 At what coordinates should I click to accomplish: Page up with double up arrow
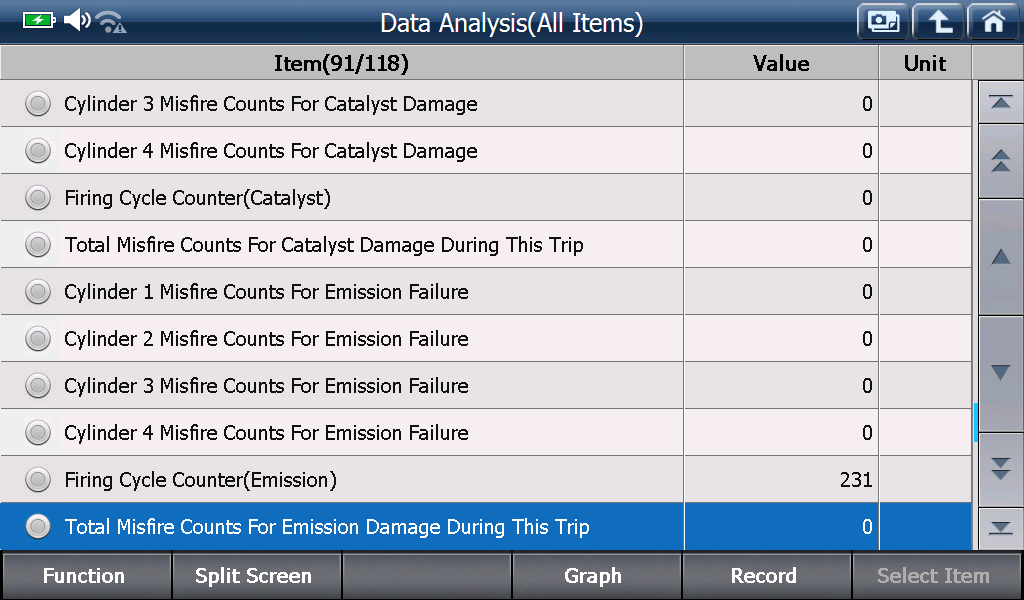point(1000,161)
